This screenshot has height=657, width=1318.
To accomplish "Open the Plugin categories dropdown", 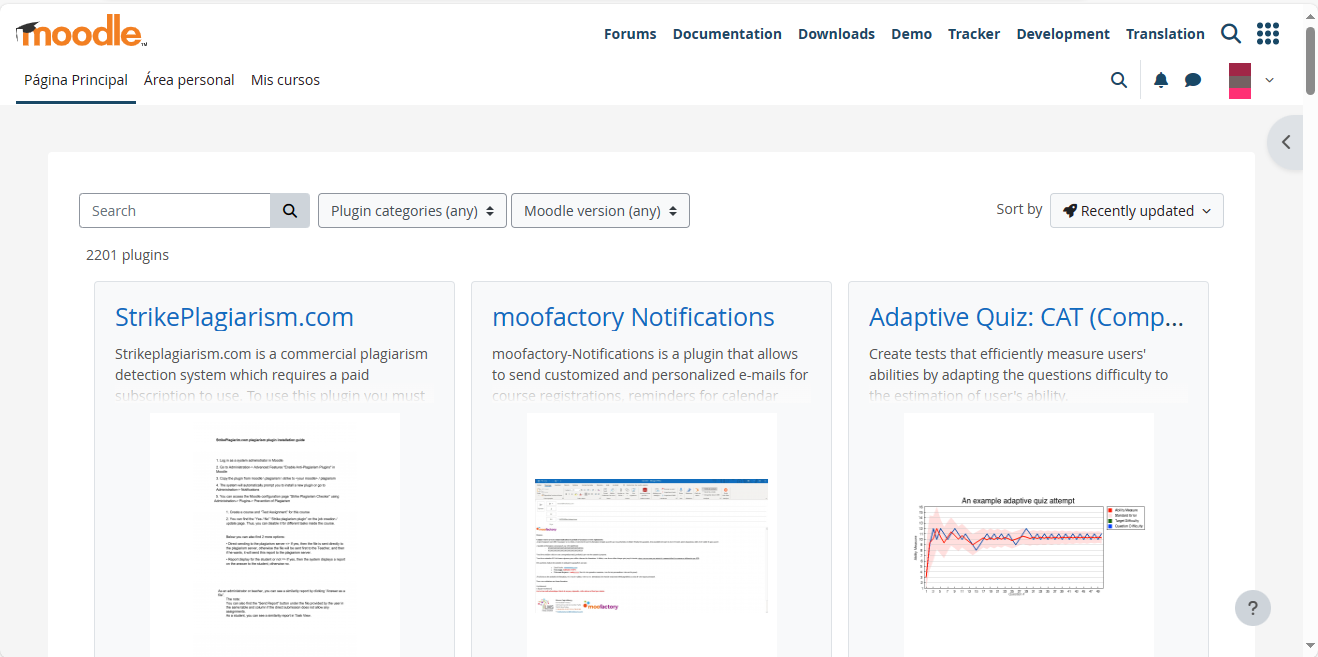I will tap(412, 211).
